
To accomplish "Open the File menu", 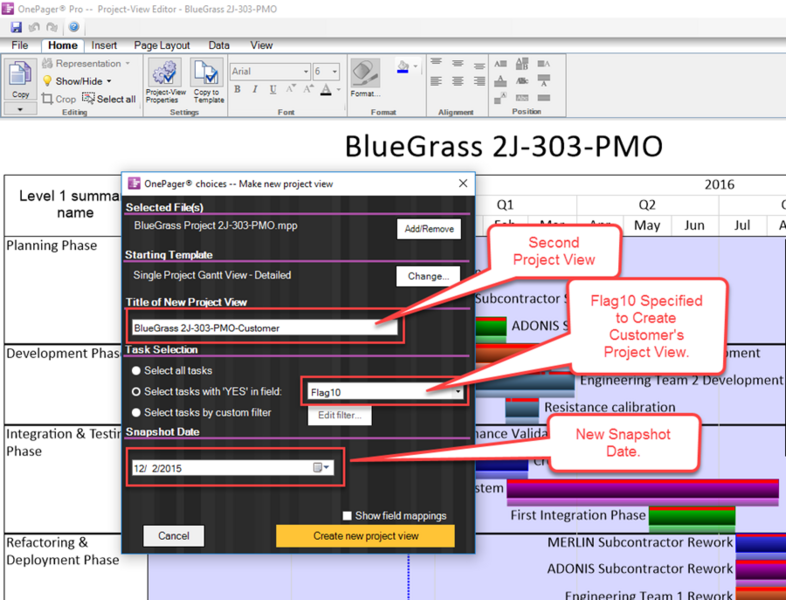I will (20, 45).
